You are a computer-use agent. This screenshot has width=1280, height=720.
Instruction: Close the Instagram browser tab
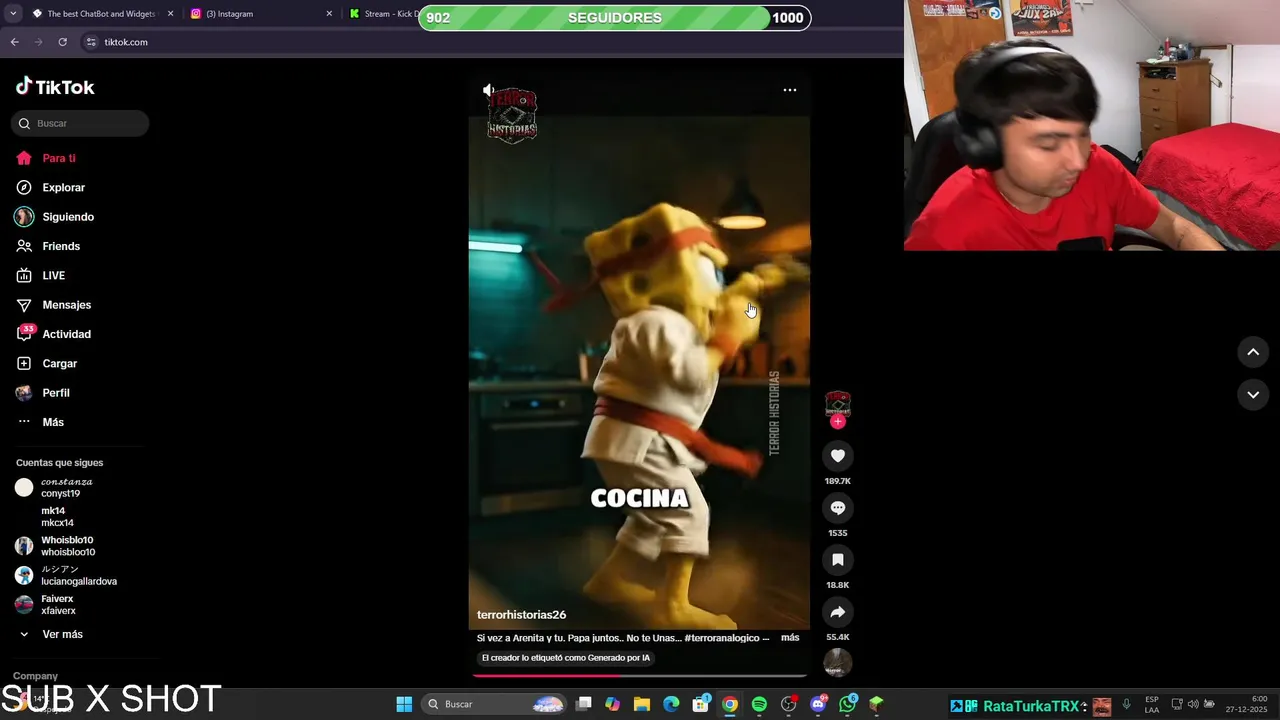click(x=329, y=14)
